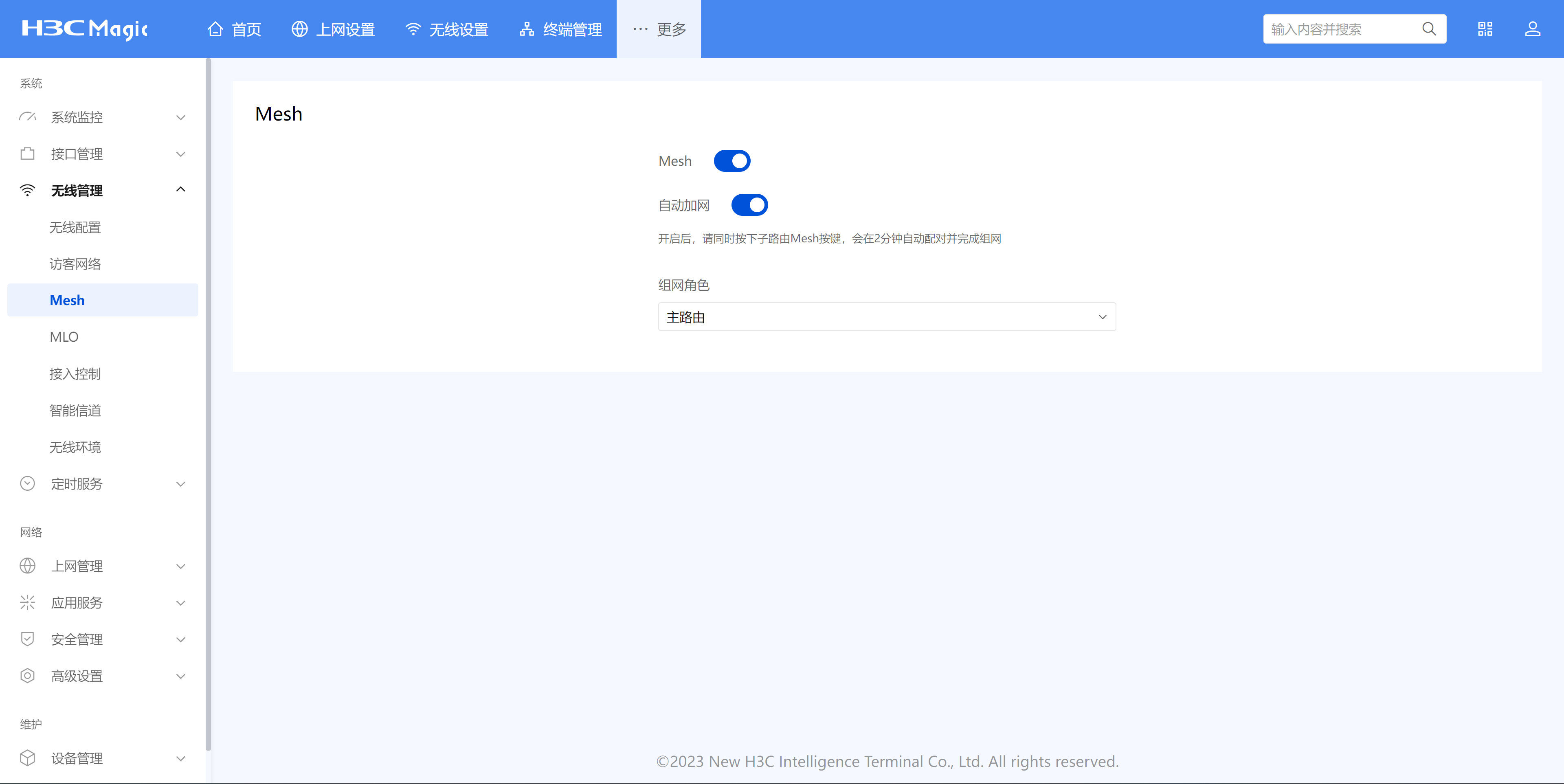The height and width of the screenshot is (784, 1564).
Task: Open 无线配置 in the sidebar
Action: tap(103, 227)
